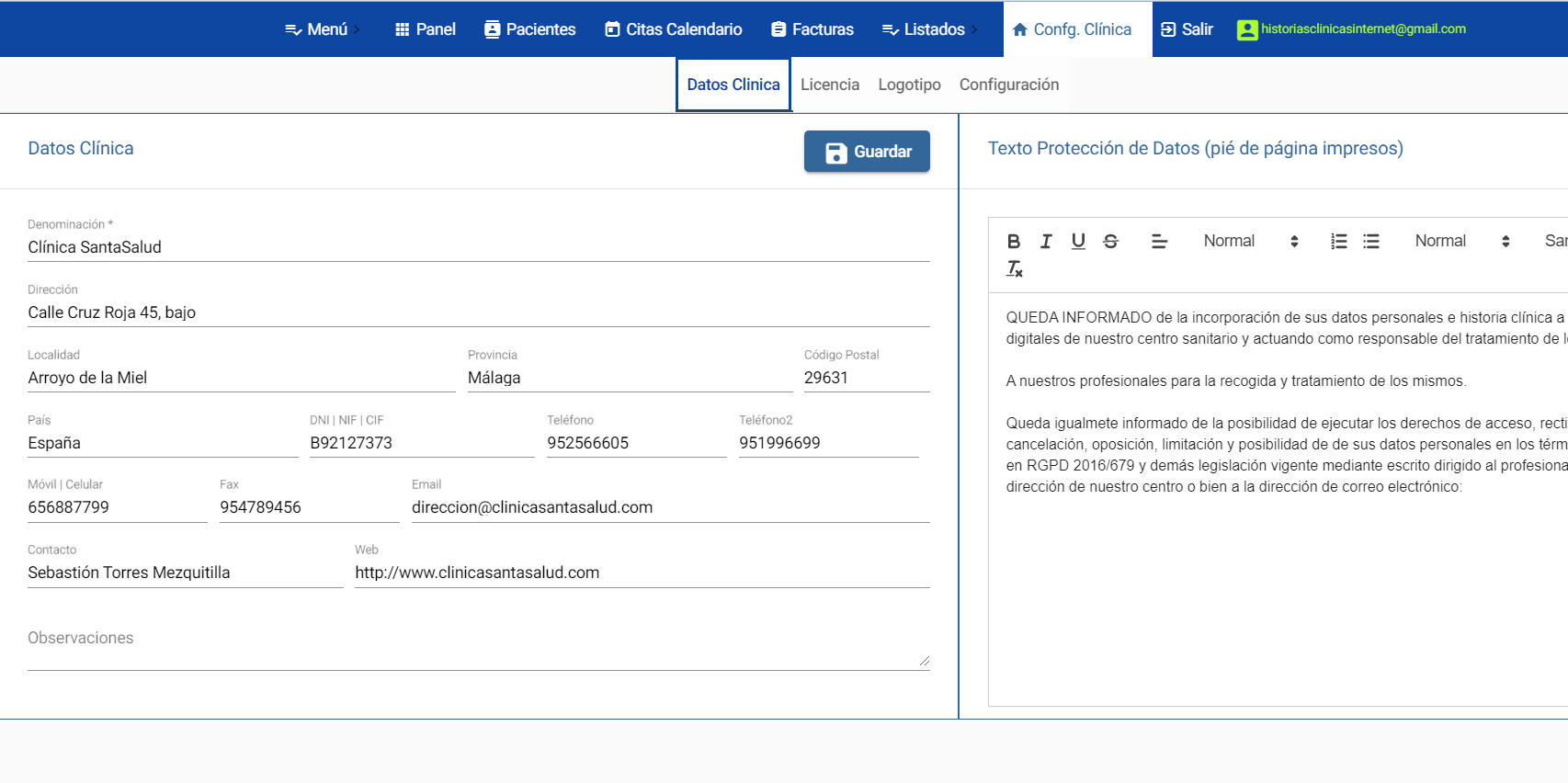Image resolution: width=1568 pixels, height=783 pixels.
Task: Click in the data protection text editor body
Action: tap(1278, 500)
